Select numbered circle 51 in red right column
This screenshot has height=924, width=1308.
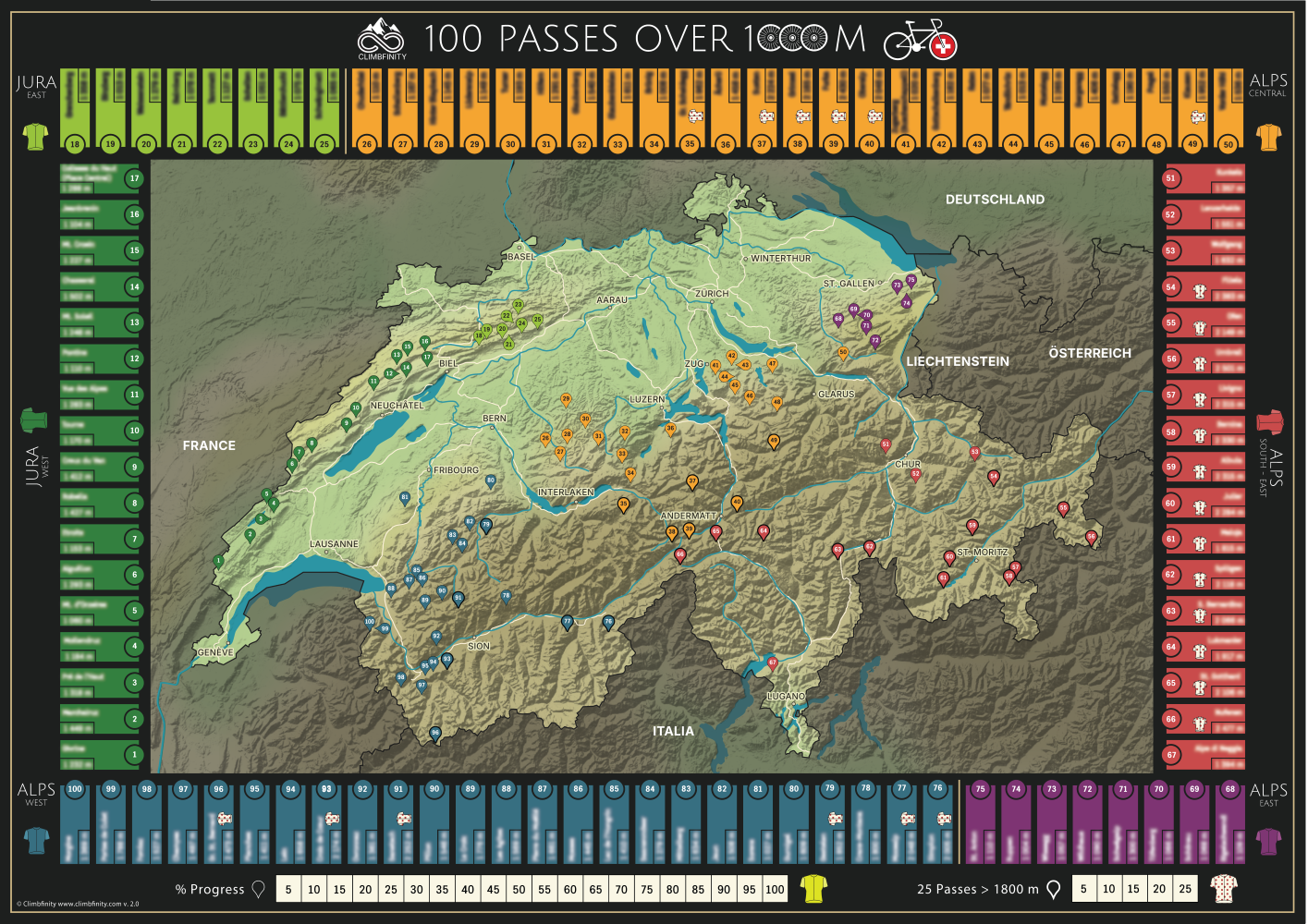(1171, 178)
